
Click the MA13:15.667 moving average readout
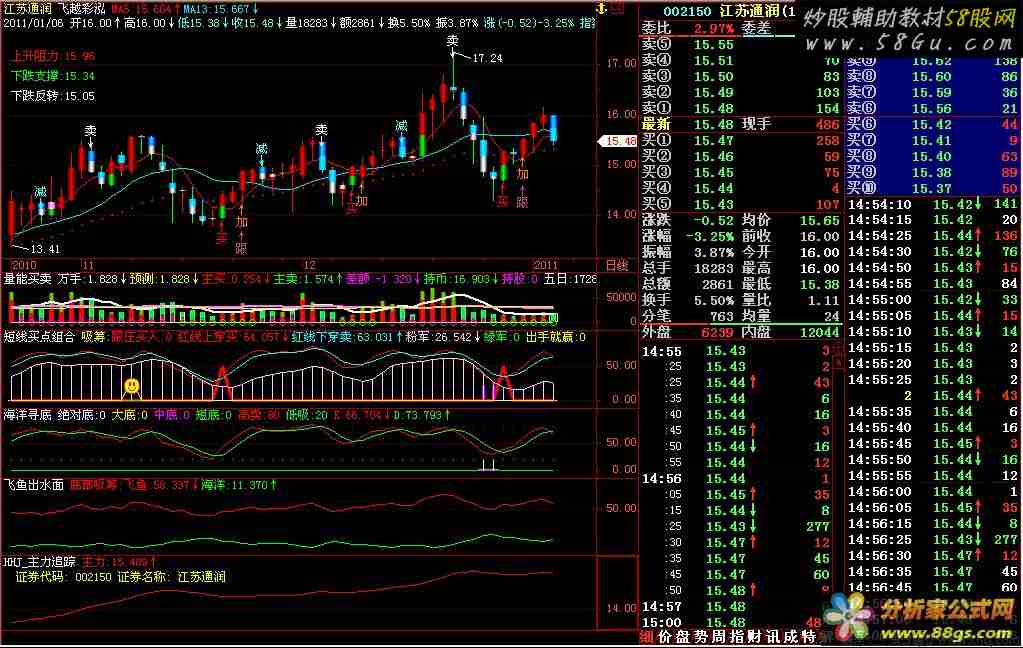coord(221,8)
